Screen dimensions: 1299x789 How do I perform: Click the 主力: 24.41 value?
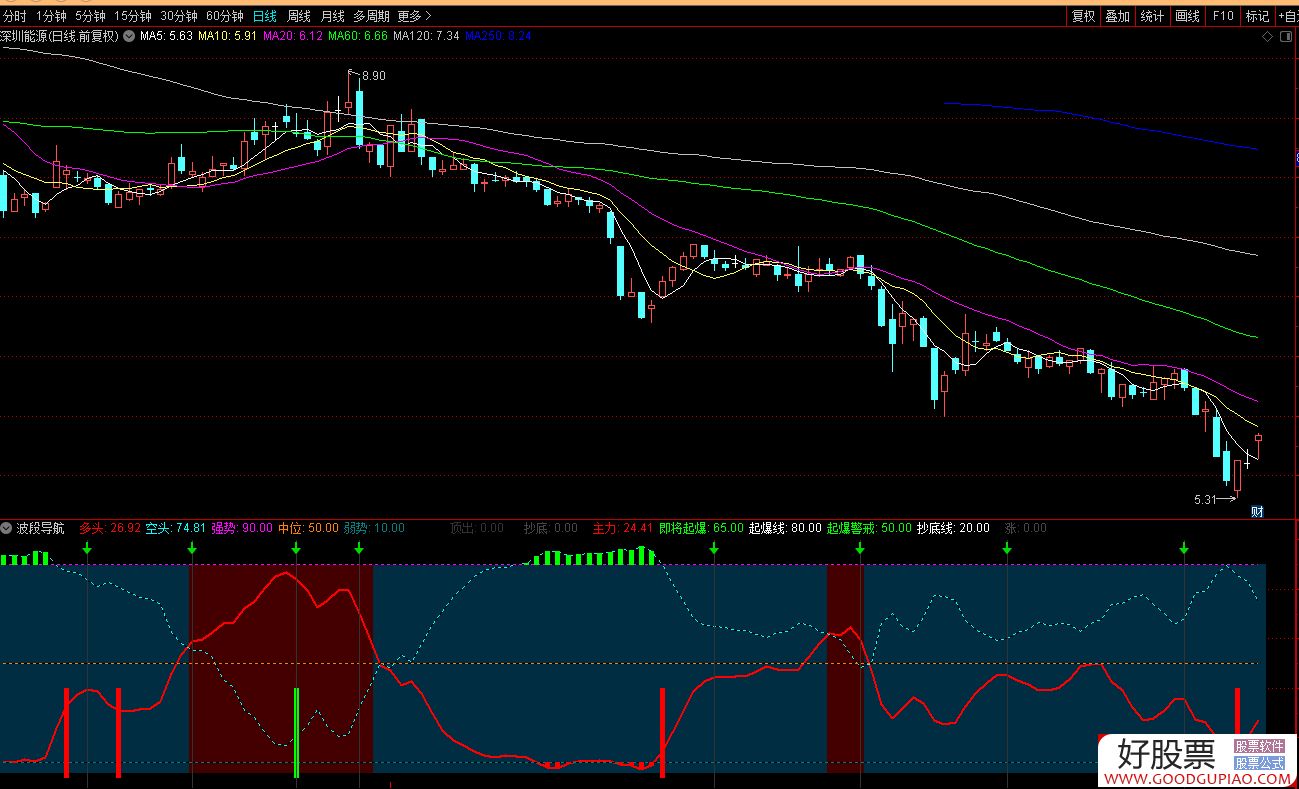point(622,528)
